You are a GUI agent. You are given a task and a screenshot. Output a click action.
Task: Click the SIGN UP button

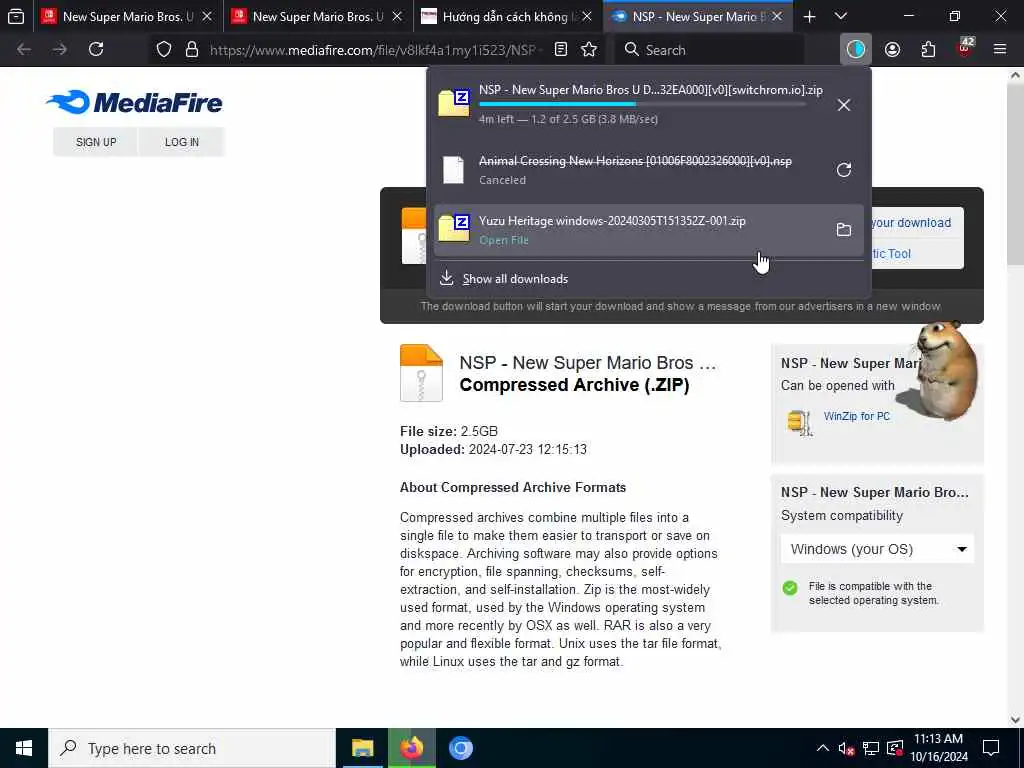point(96,142)
